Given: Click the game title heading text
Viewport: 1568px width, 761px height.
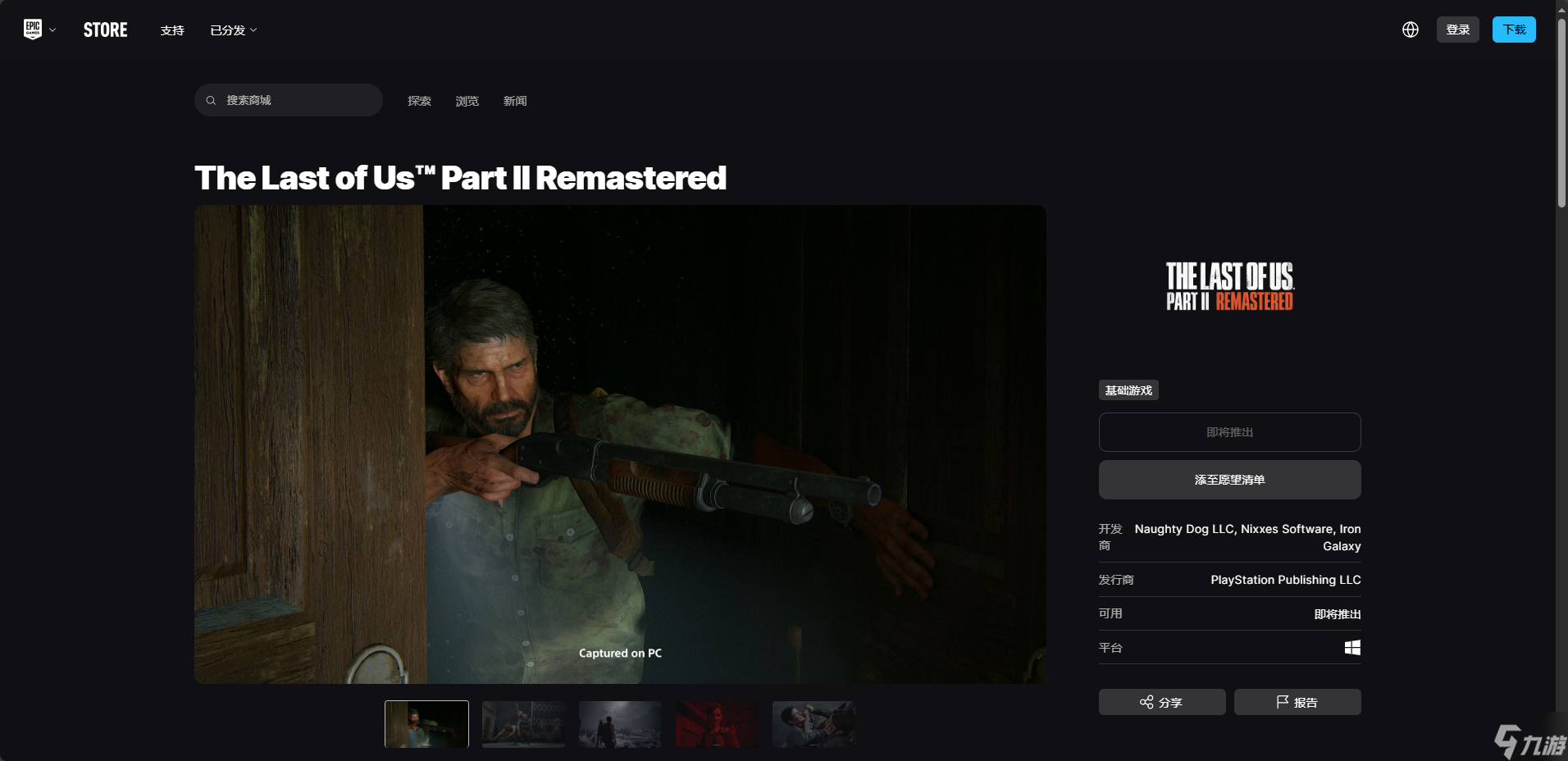Looking at the screenshot, I should coord(460,178).
